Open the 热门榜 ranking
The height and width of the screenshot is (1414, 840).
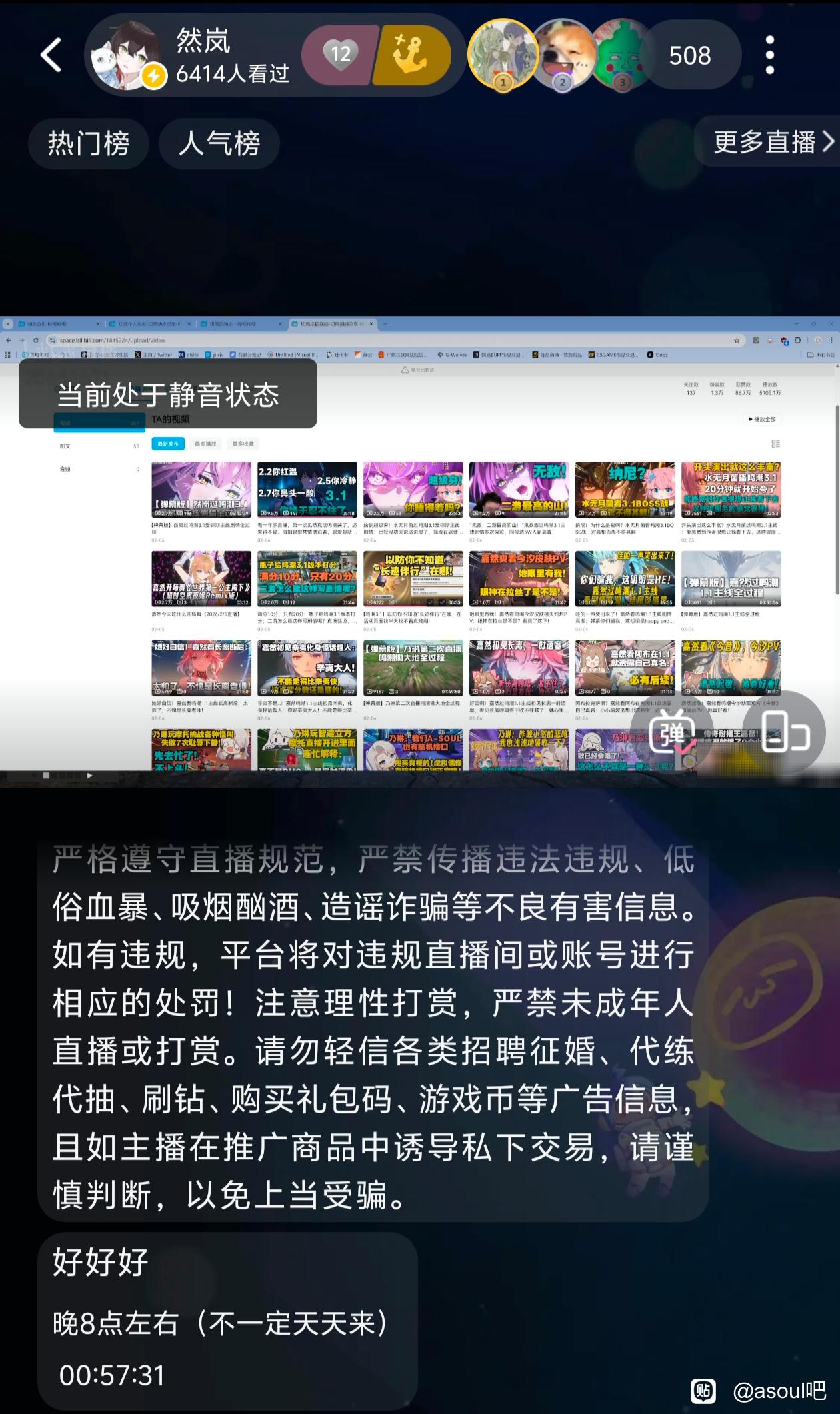coord(88,143)
